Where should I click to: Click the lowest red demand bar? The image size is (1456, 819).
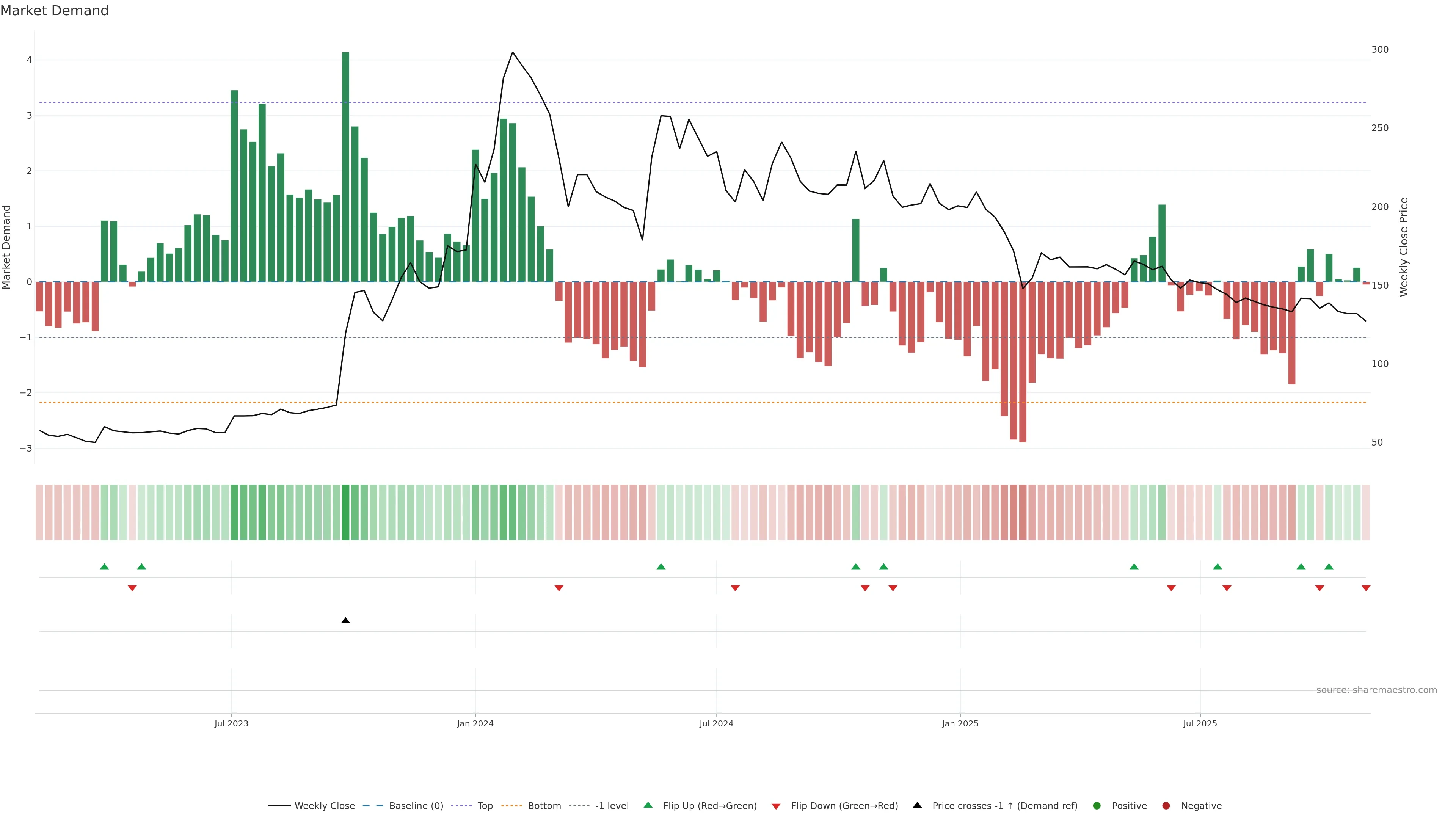(x=1023, y=362)
